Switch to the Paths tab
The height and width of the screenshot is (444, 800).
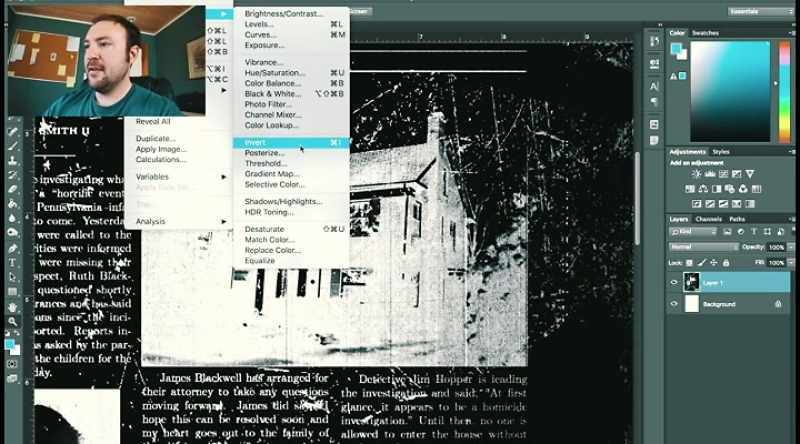pyautogui.click(x=737, y=219)
